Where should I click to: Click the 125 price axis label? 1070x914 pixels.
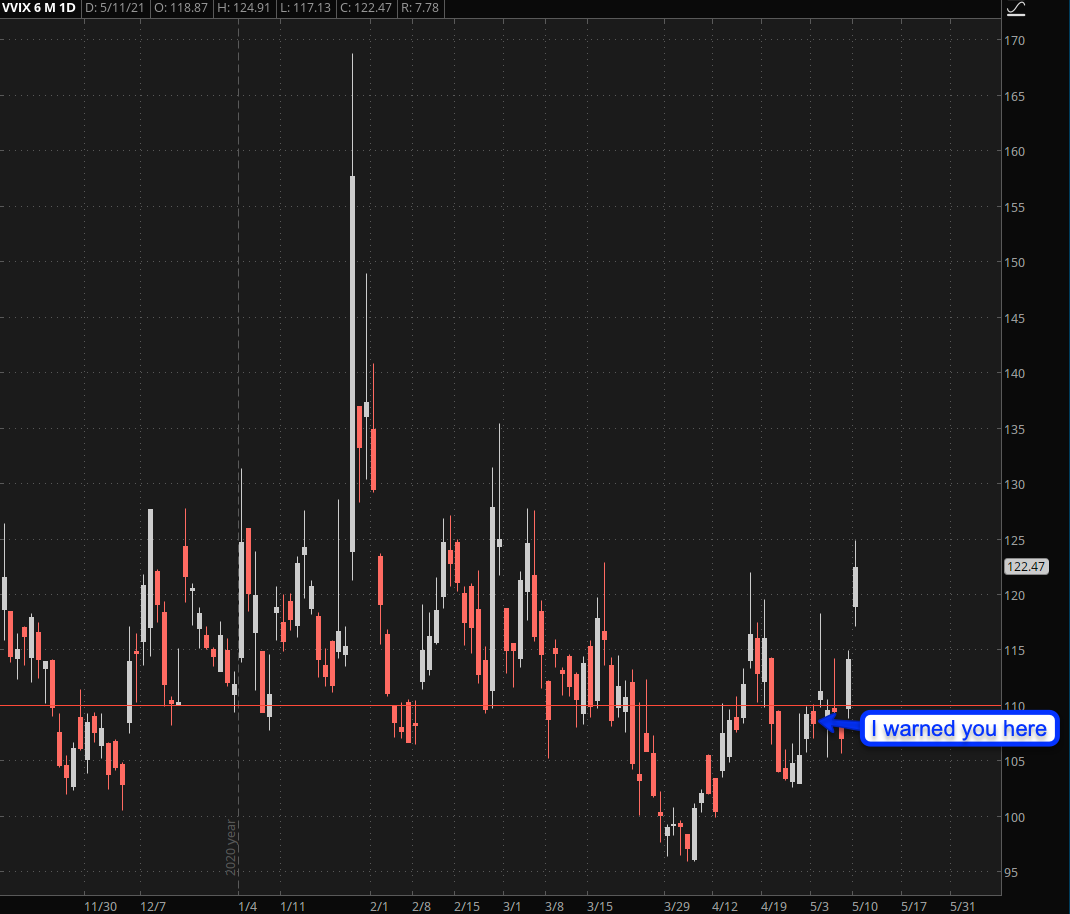coord(1015,540)
